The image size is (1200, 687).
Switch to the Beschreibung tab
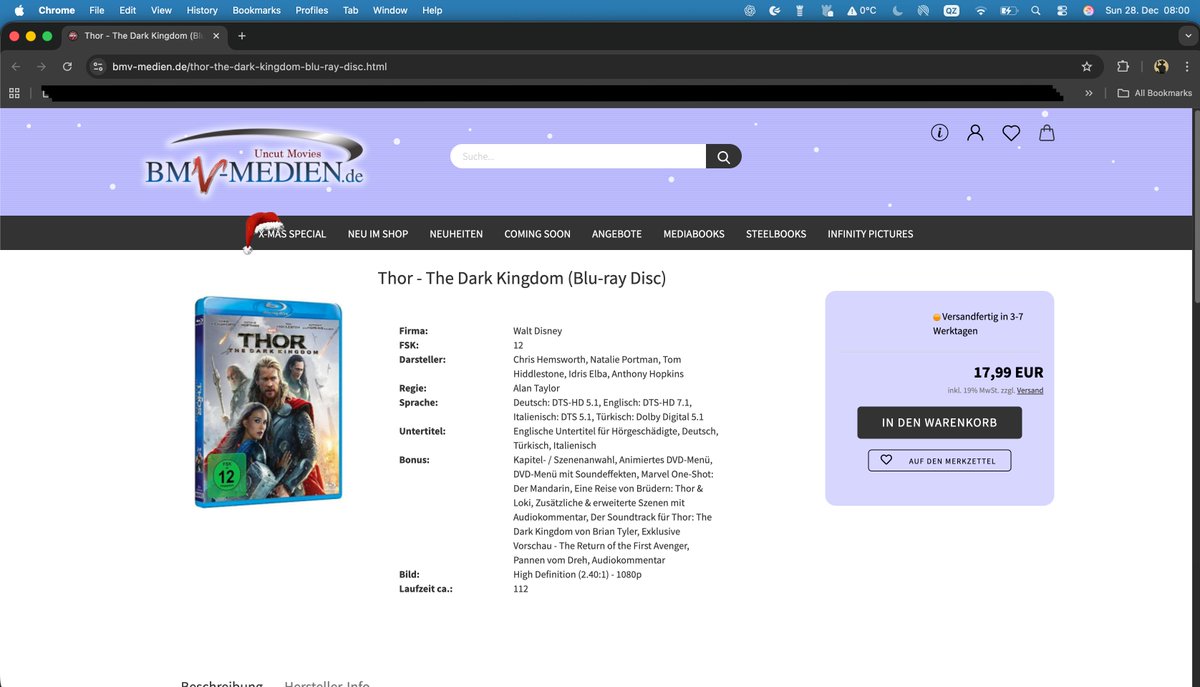[x=221, y=684]
